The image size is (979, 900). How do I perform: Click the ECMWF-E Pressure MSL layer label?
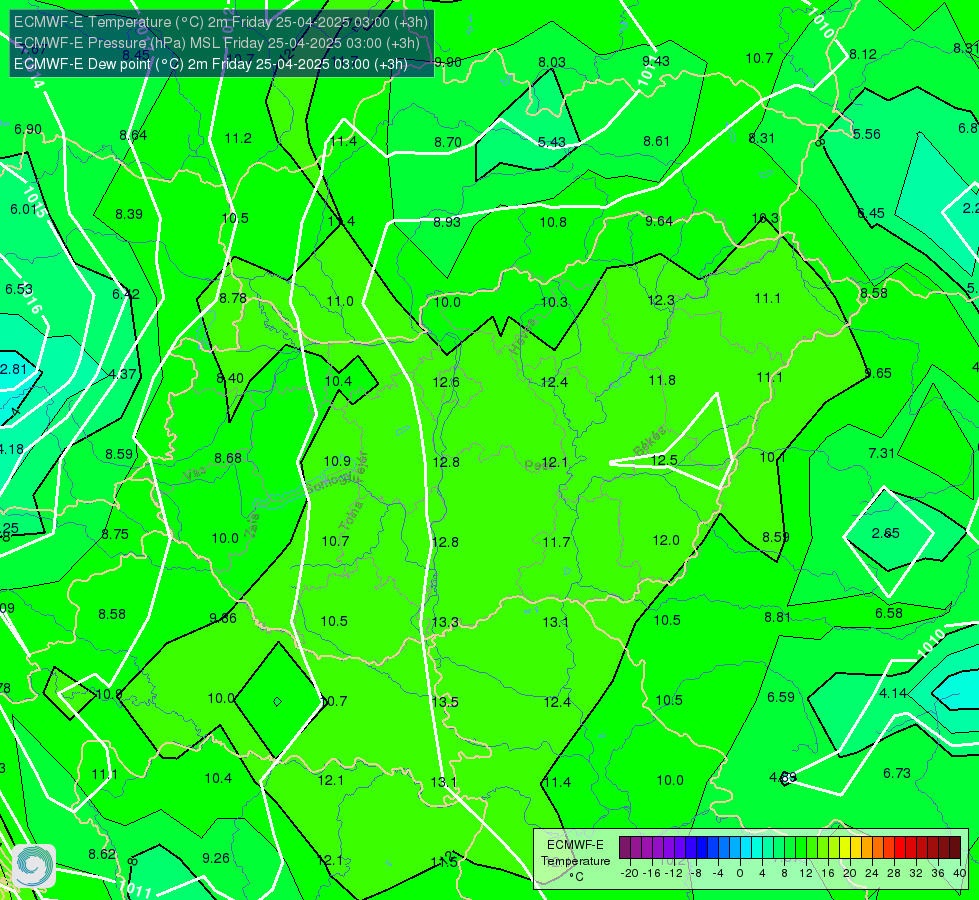click(x=216, y=43)
